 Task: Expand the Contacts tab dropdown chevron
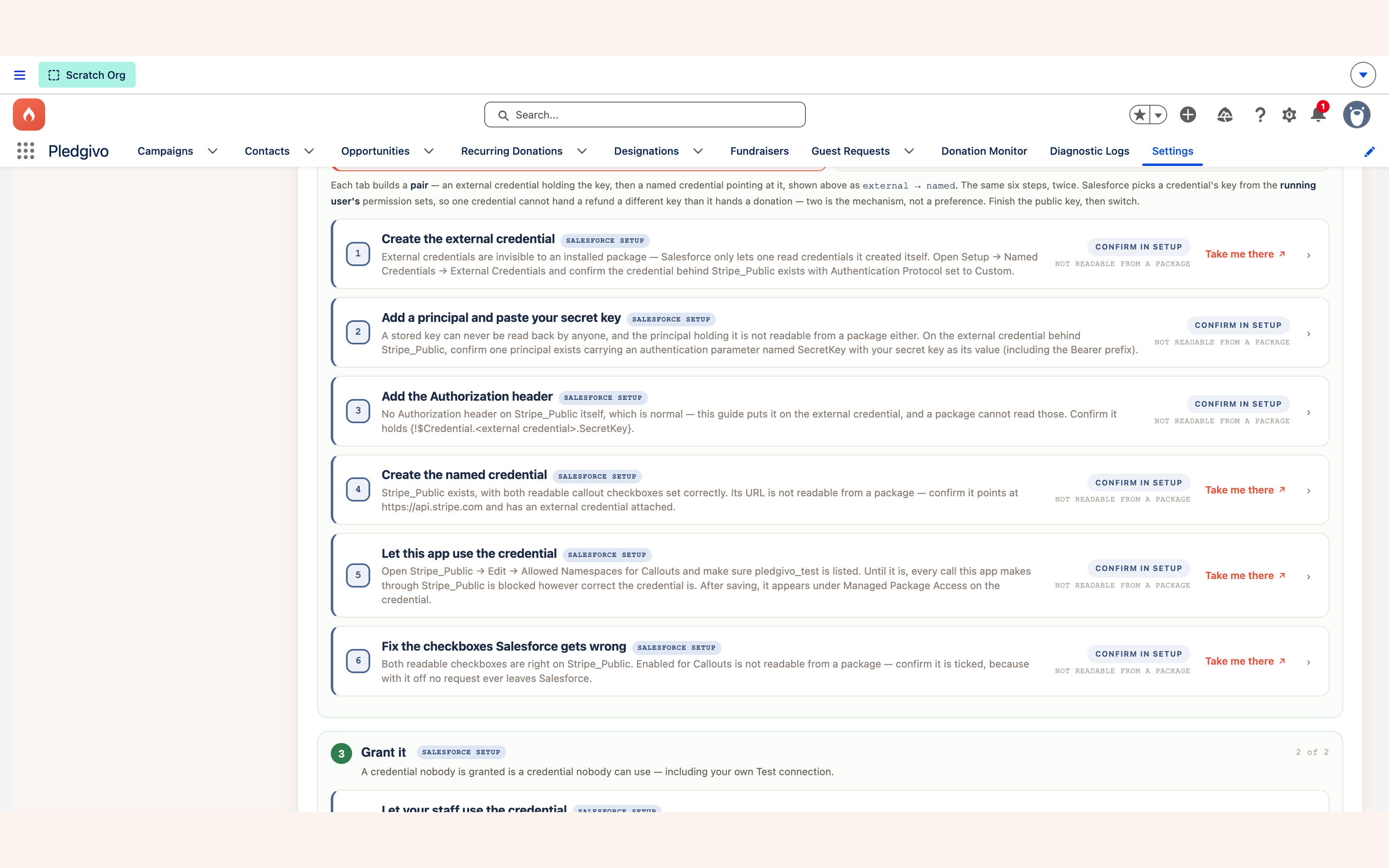point(309,151)
